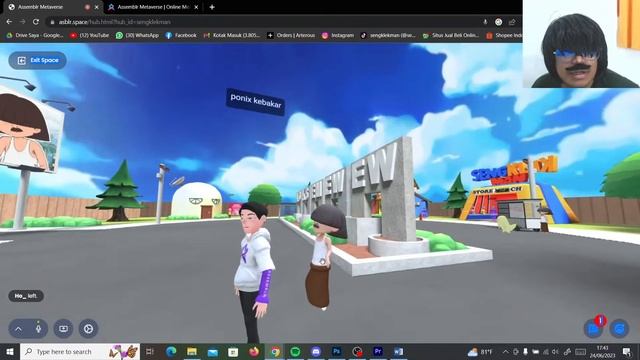Open the Windows notification center
This screenshot has width=640, height=360.
(x=627, y=352)
